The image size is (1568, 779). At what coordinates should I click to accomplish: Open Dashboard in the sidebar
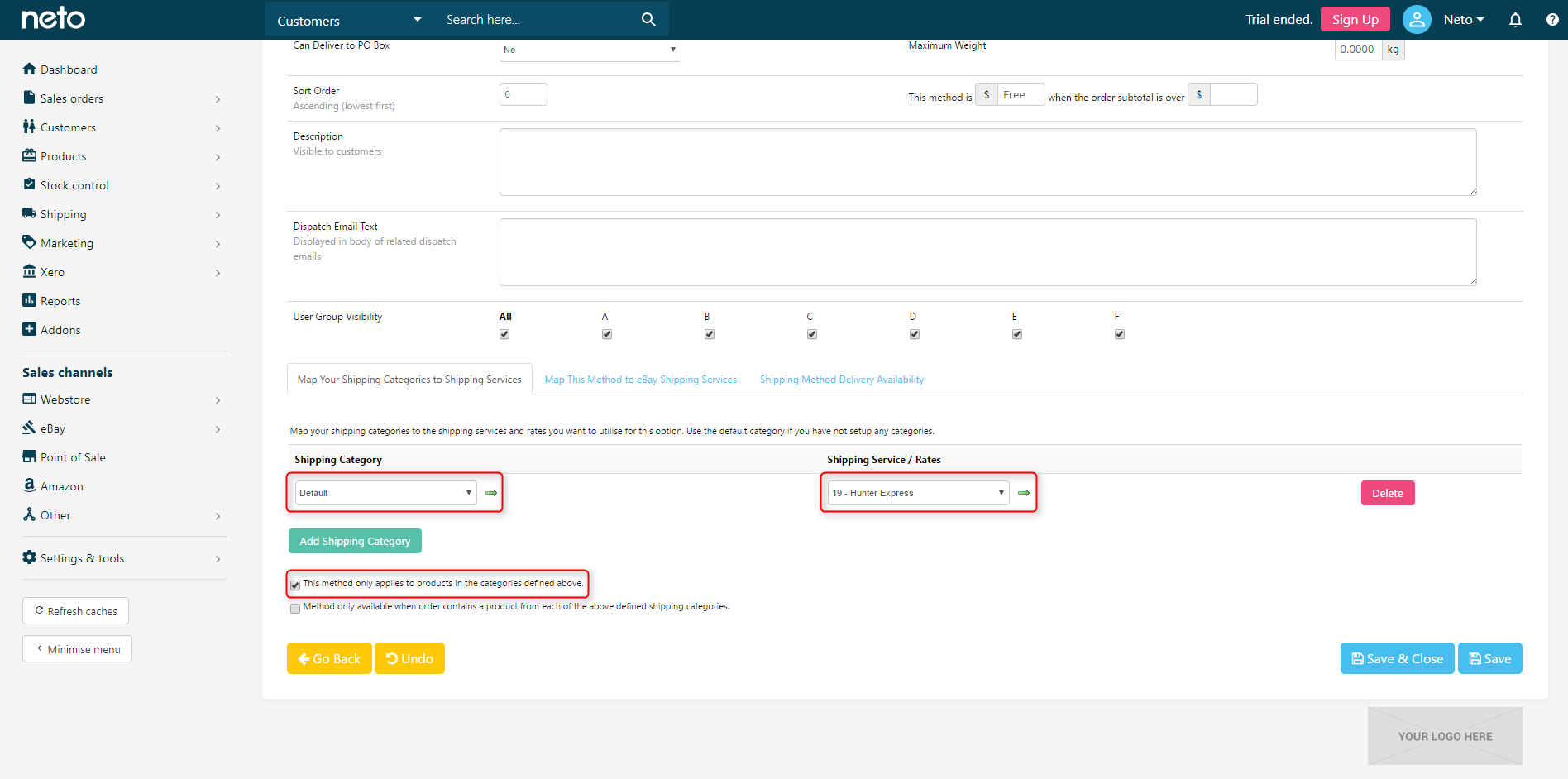pos(69,69)
